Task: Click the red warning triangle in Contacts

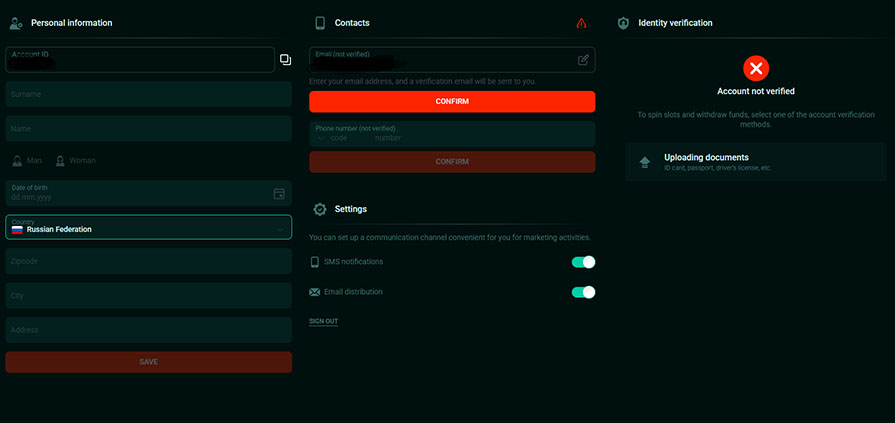Action: pyautogui.click(x=582, y=23)
